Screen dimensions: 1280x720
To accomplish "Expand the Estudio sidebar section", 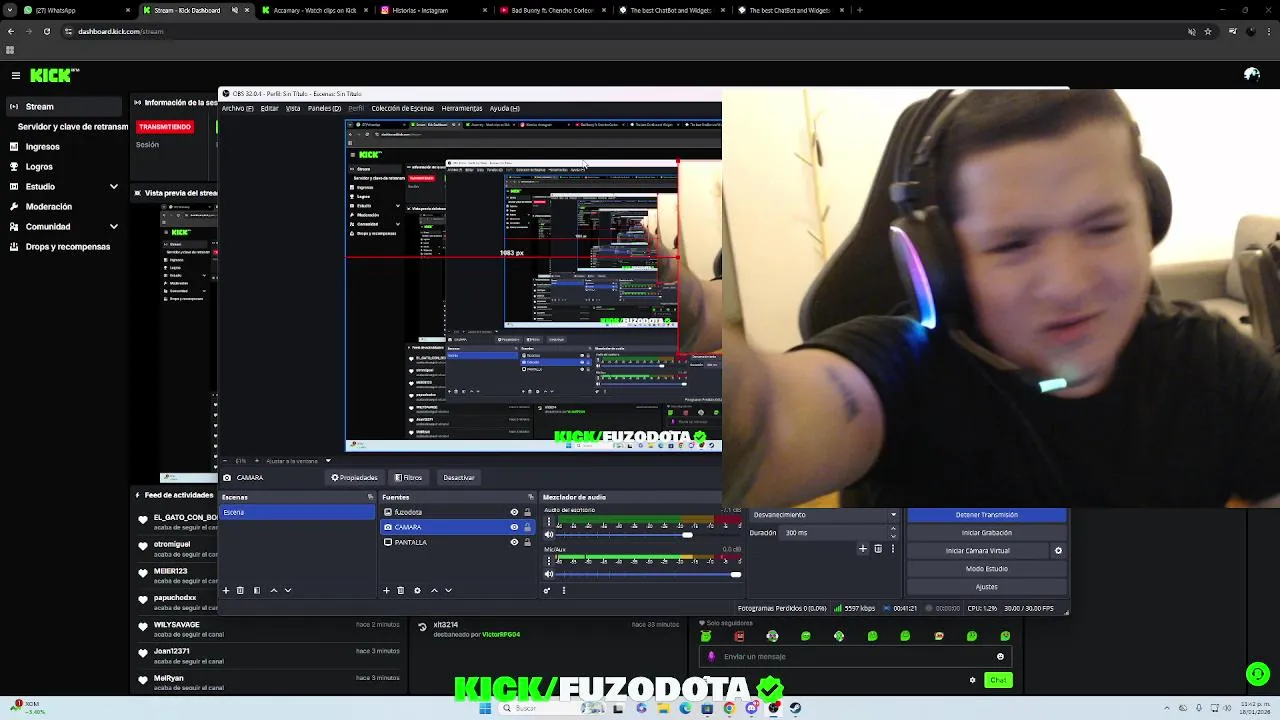I will click(x=113, y=186).
